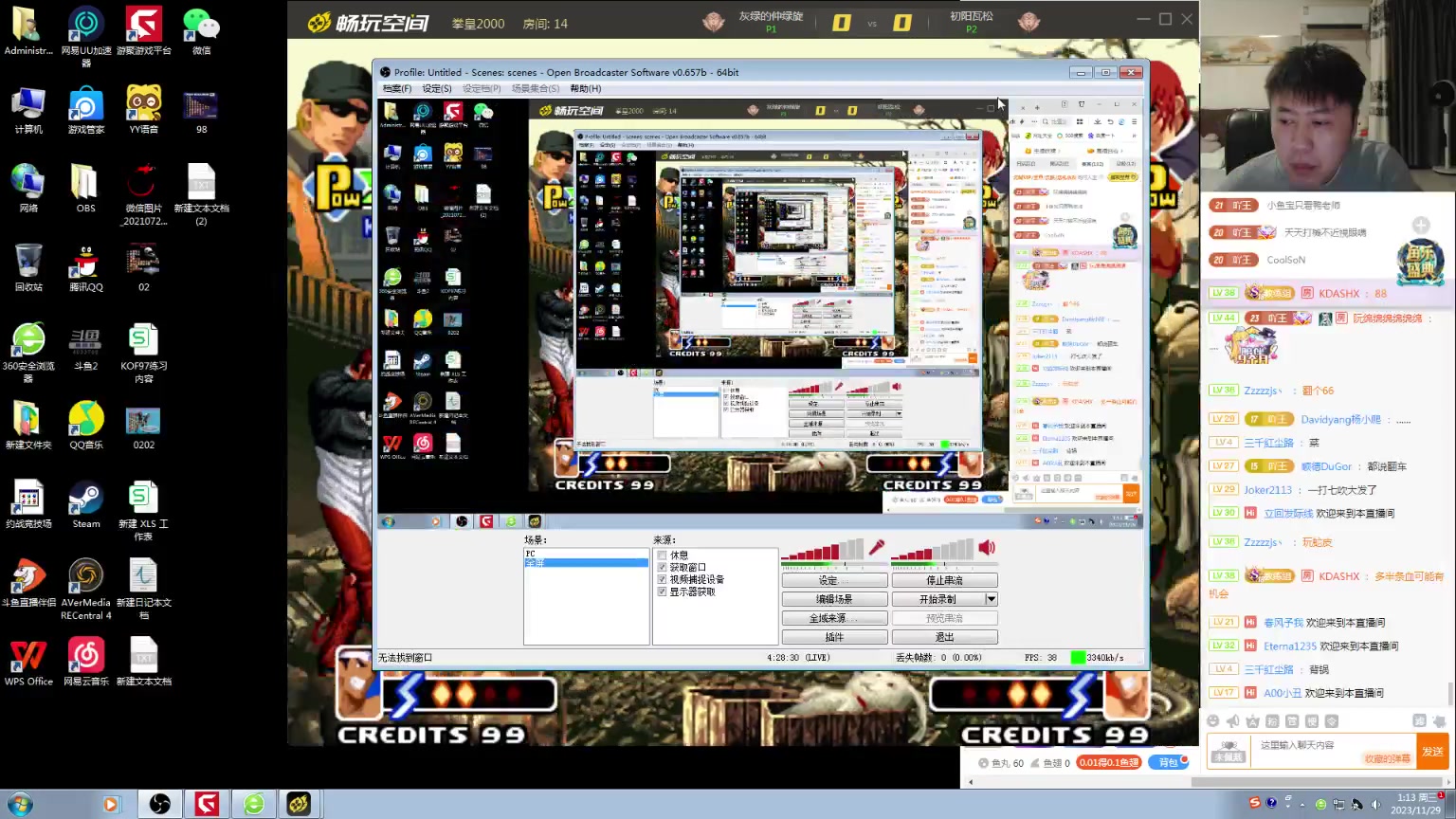
Task: Click the 360 browser icon in taskbar
Action: click(x=254, y=805)
